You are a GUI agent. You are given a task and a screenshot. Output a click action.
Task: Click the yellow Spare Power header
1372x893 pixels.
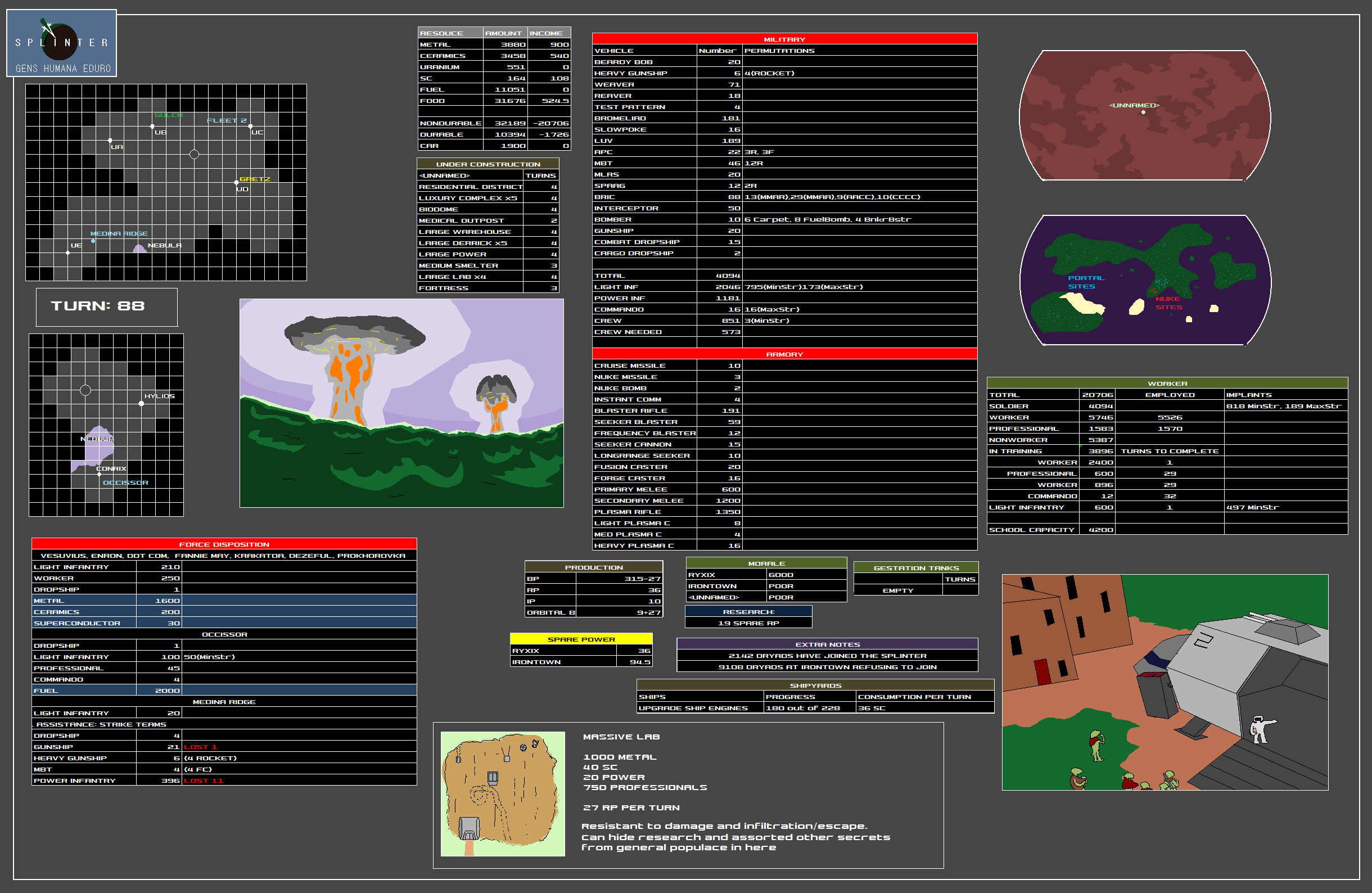[x=580, y=639]
